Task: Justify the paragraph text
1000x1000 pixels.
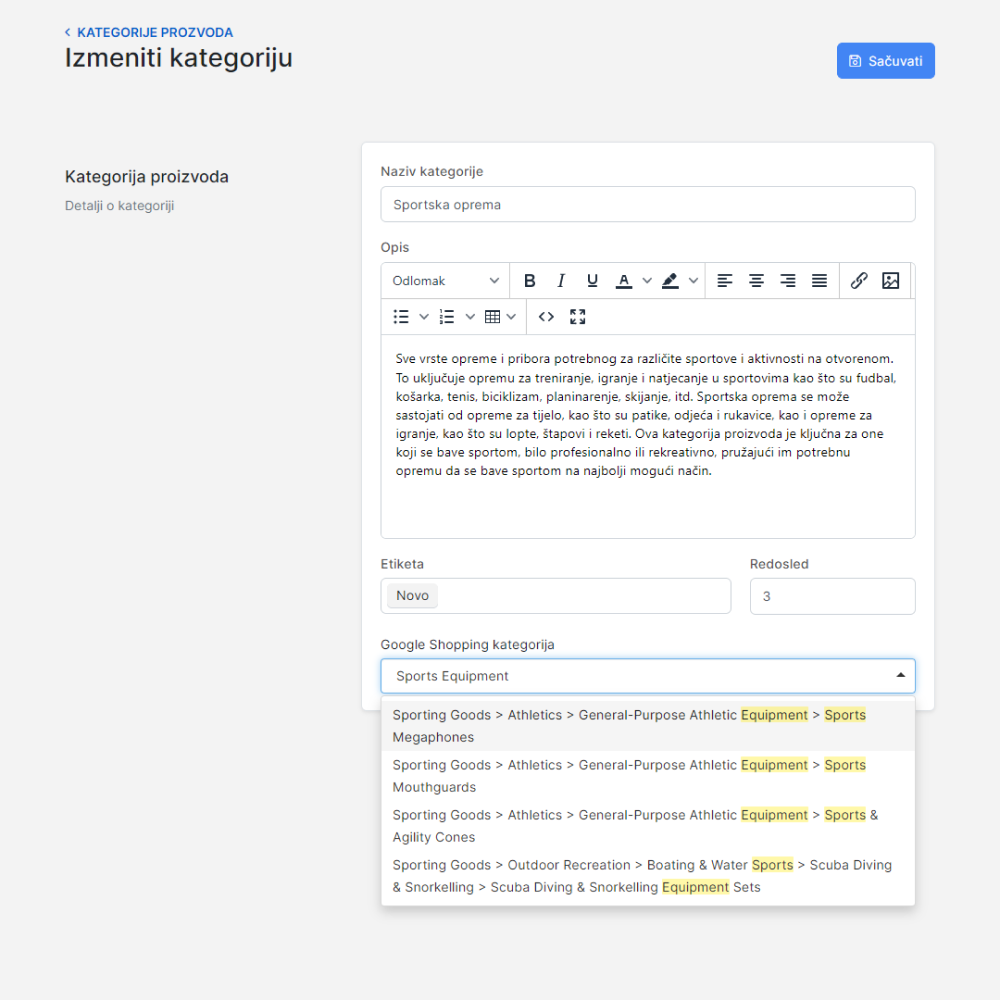Action: 819,281
